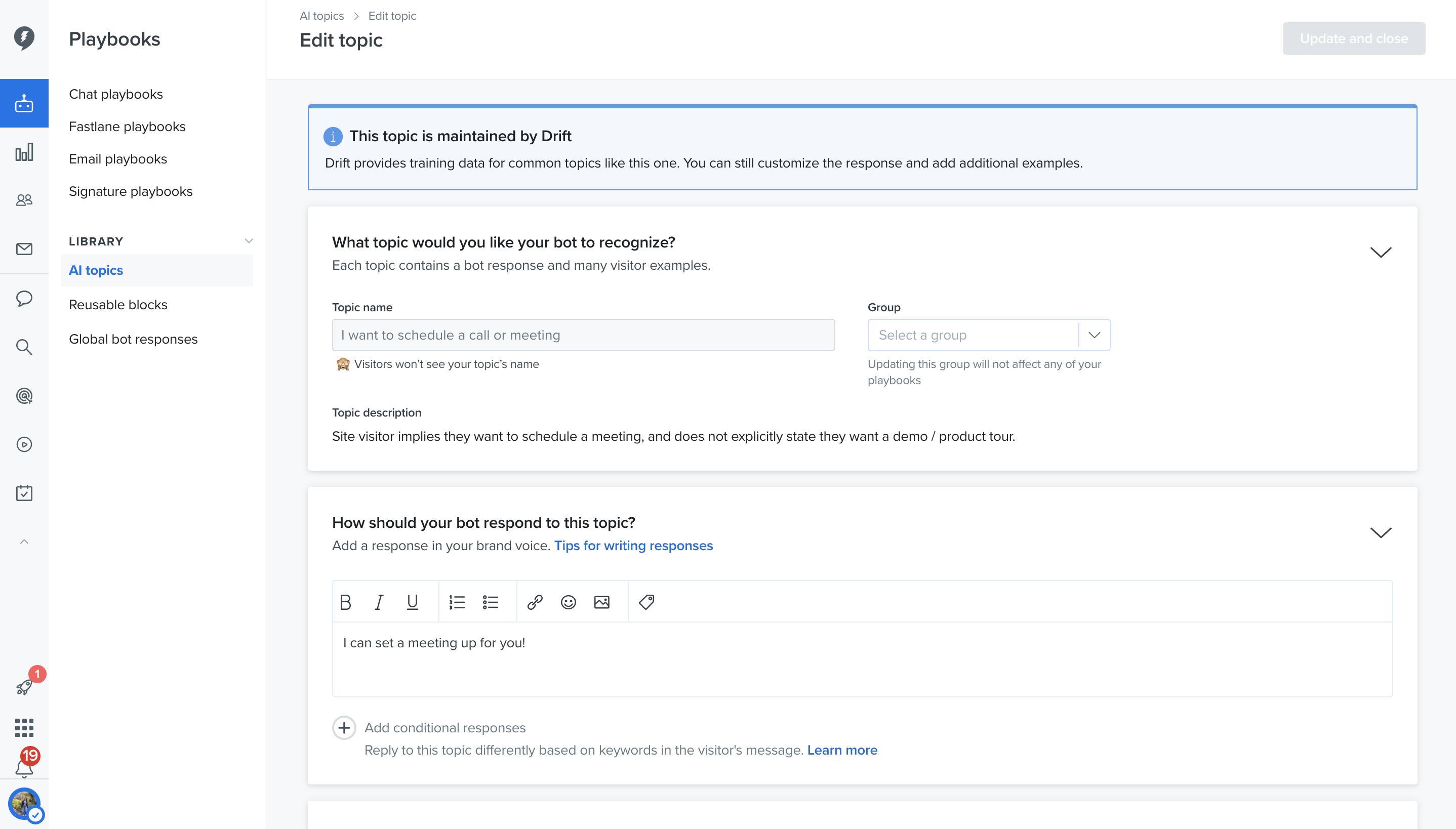Open the Email envelope icon in sidebar
The height and width of the screenshot is (829, 1456).
point(24,249)
